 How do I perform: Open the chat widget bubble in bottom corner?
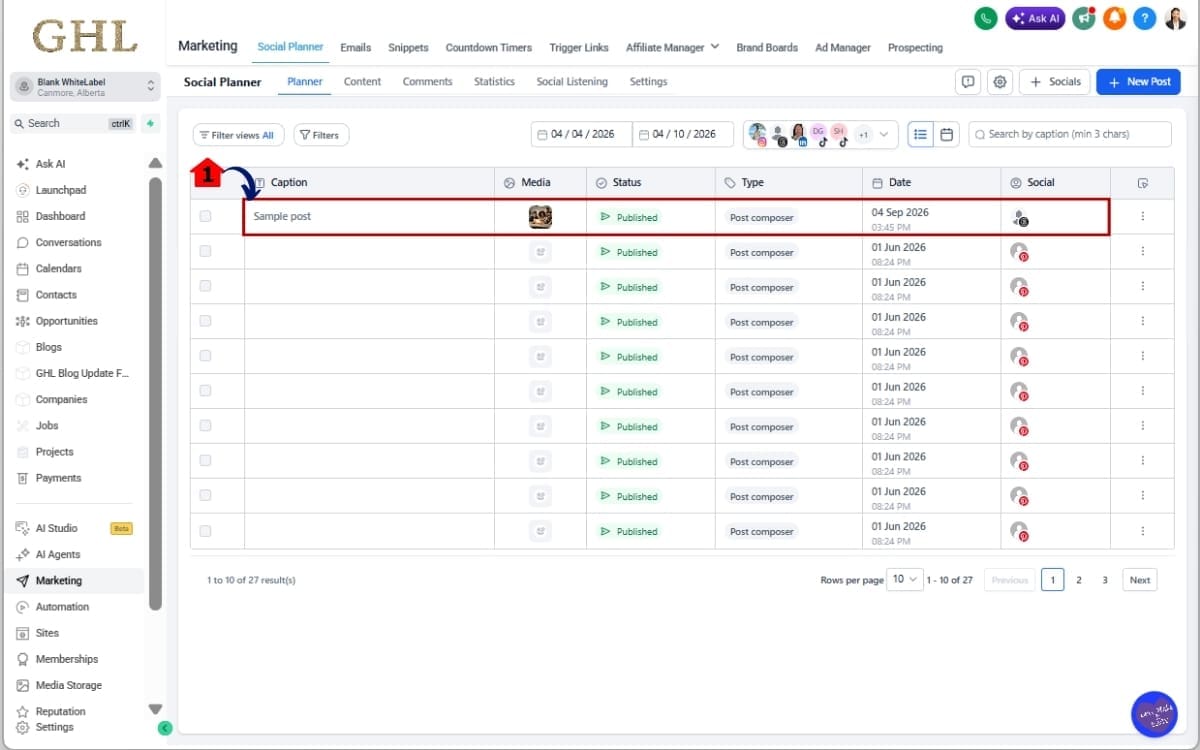point(1154,714)
